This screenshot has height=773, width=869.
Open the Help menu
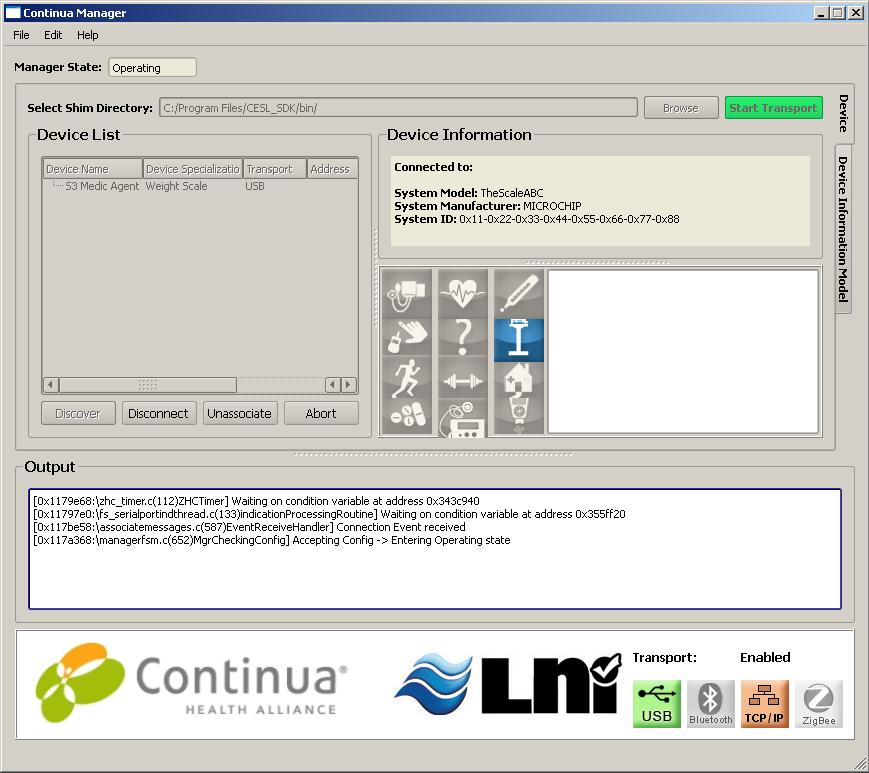pyautogui.click(x=88, y=35)
